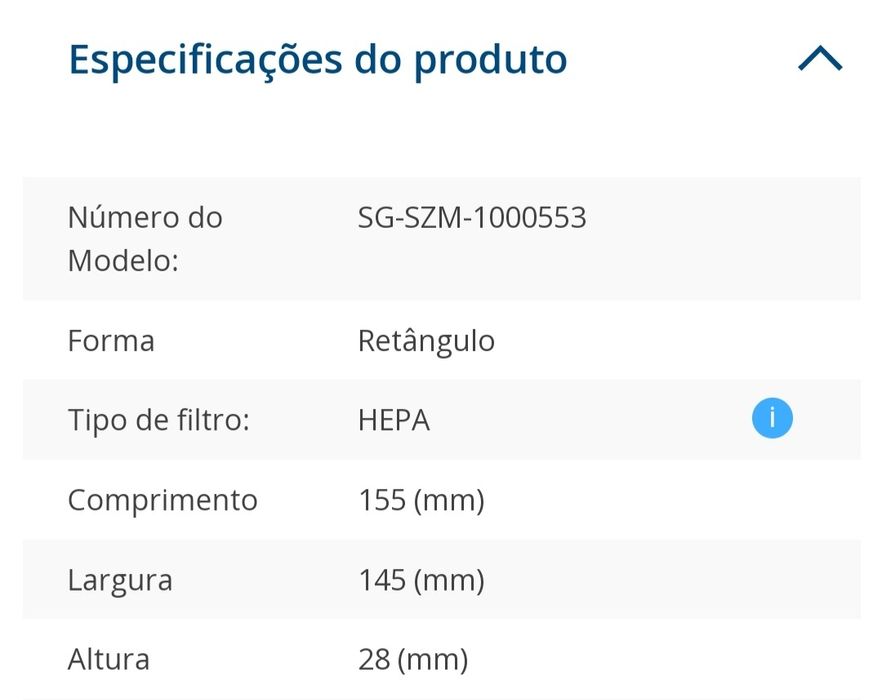Viewport: 882px width, 700px height.
Task: Click the Largura label
Action: (120, 580)
